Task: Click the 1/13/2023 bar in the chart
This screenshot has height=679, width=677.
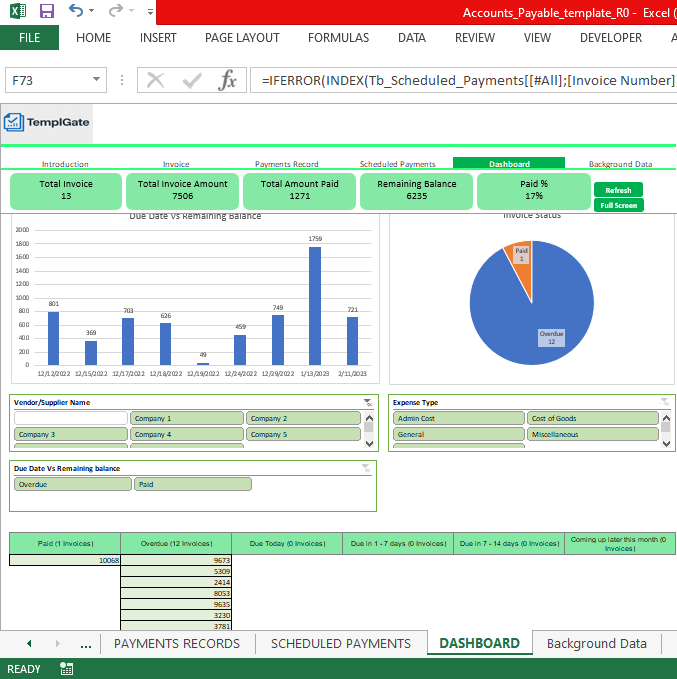Action: point(315,306)
